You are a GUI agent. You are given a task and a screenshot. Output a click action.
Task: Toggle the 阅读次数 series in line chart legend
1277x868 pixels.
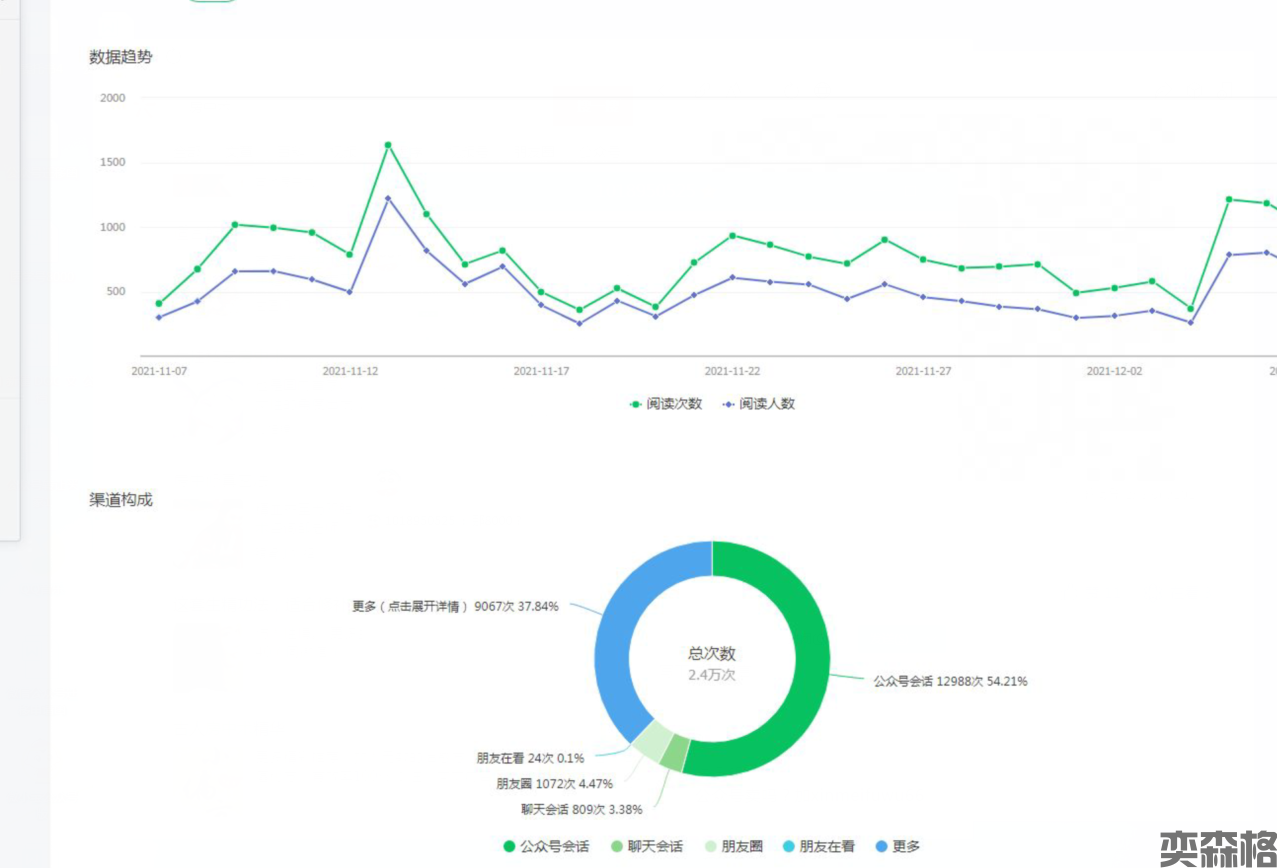coord(666,404)
